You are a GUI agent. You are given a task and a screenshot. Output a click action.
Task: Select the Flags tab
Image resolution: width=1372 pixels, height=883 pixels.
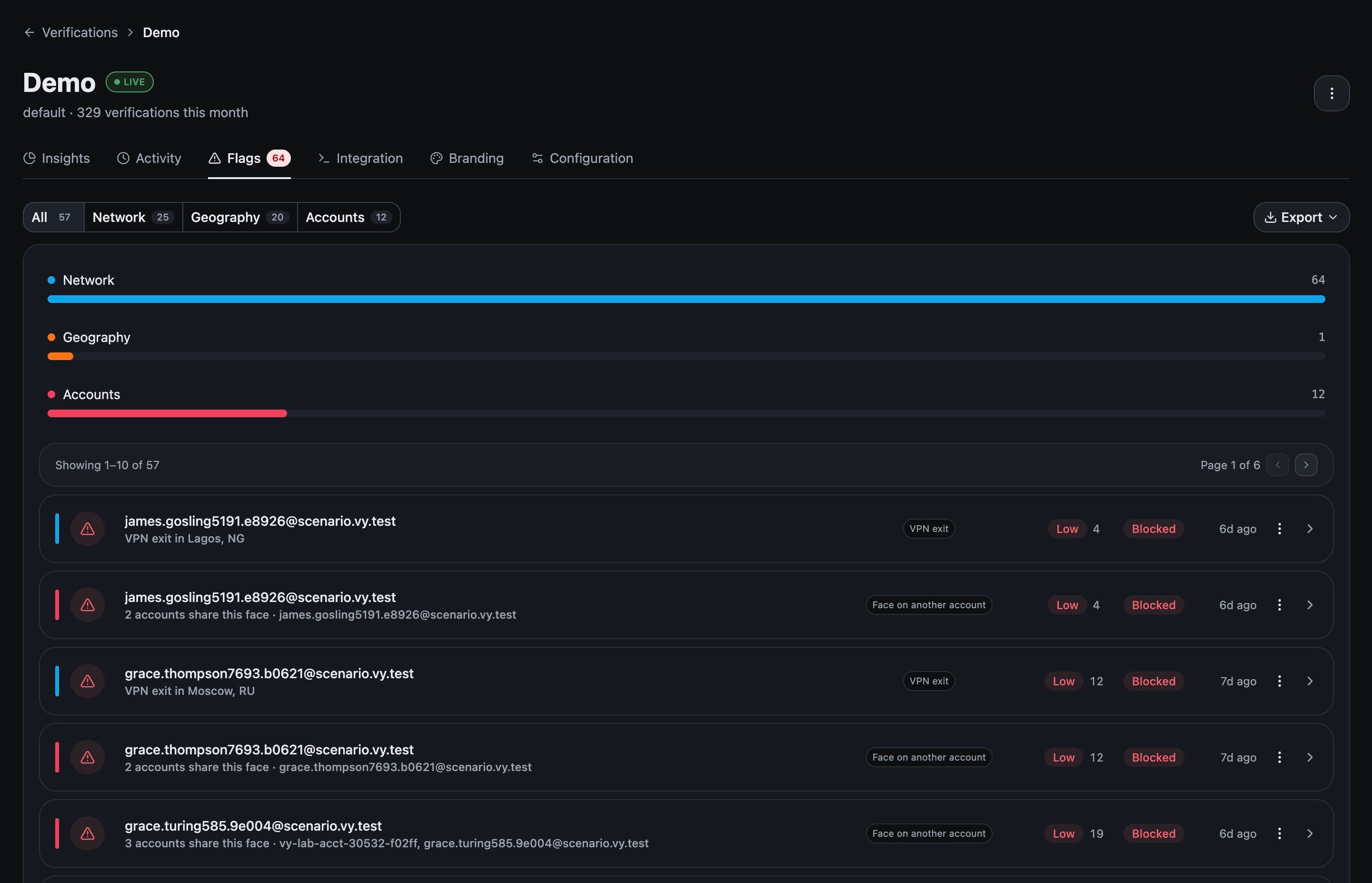click(x=249, y=158)
